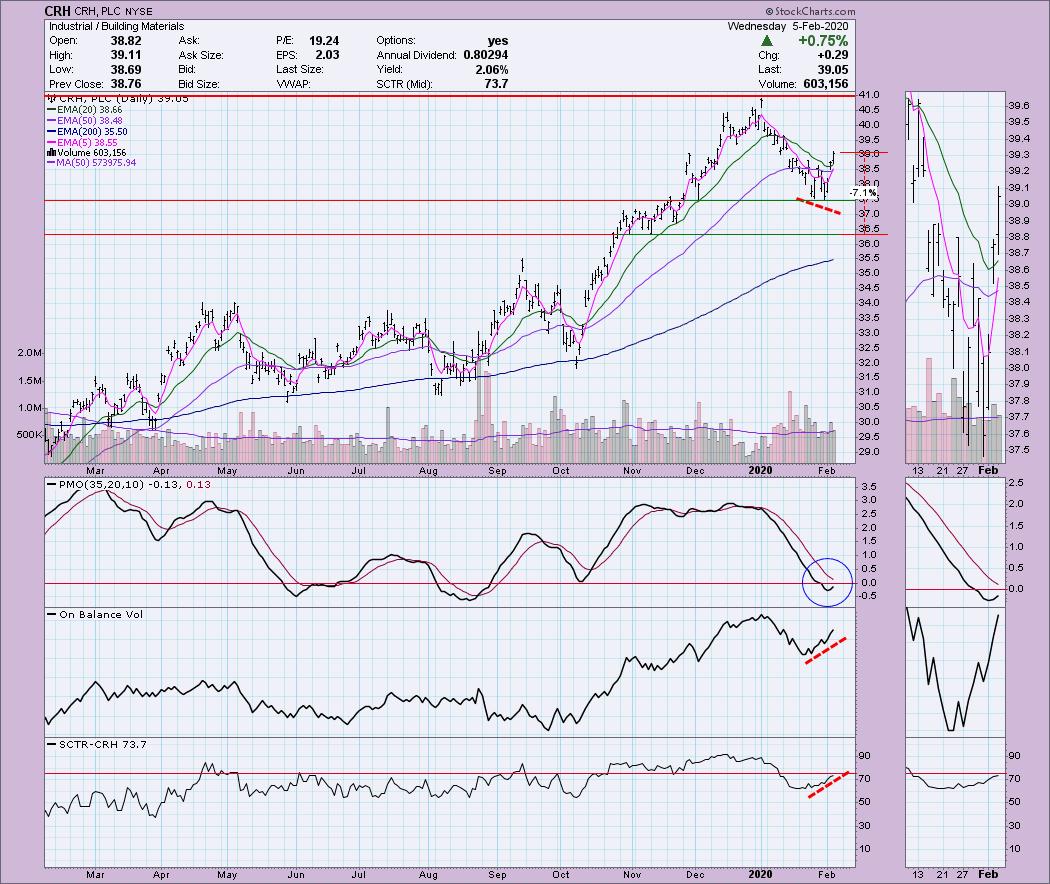Click the bold CRH ticker symbol title
The image size is (1050, 884).
tap(58, 11)
